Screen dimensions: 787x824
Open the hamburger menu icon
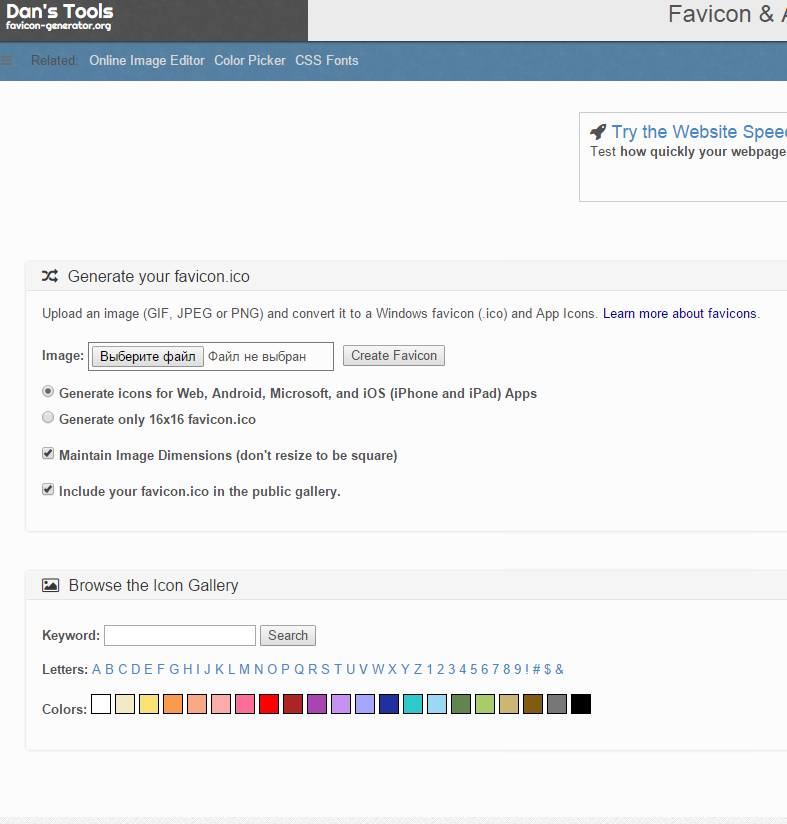(x=6, y=61)
